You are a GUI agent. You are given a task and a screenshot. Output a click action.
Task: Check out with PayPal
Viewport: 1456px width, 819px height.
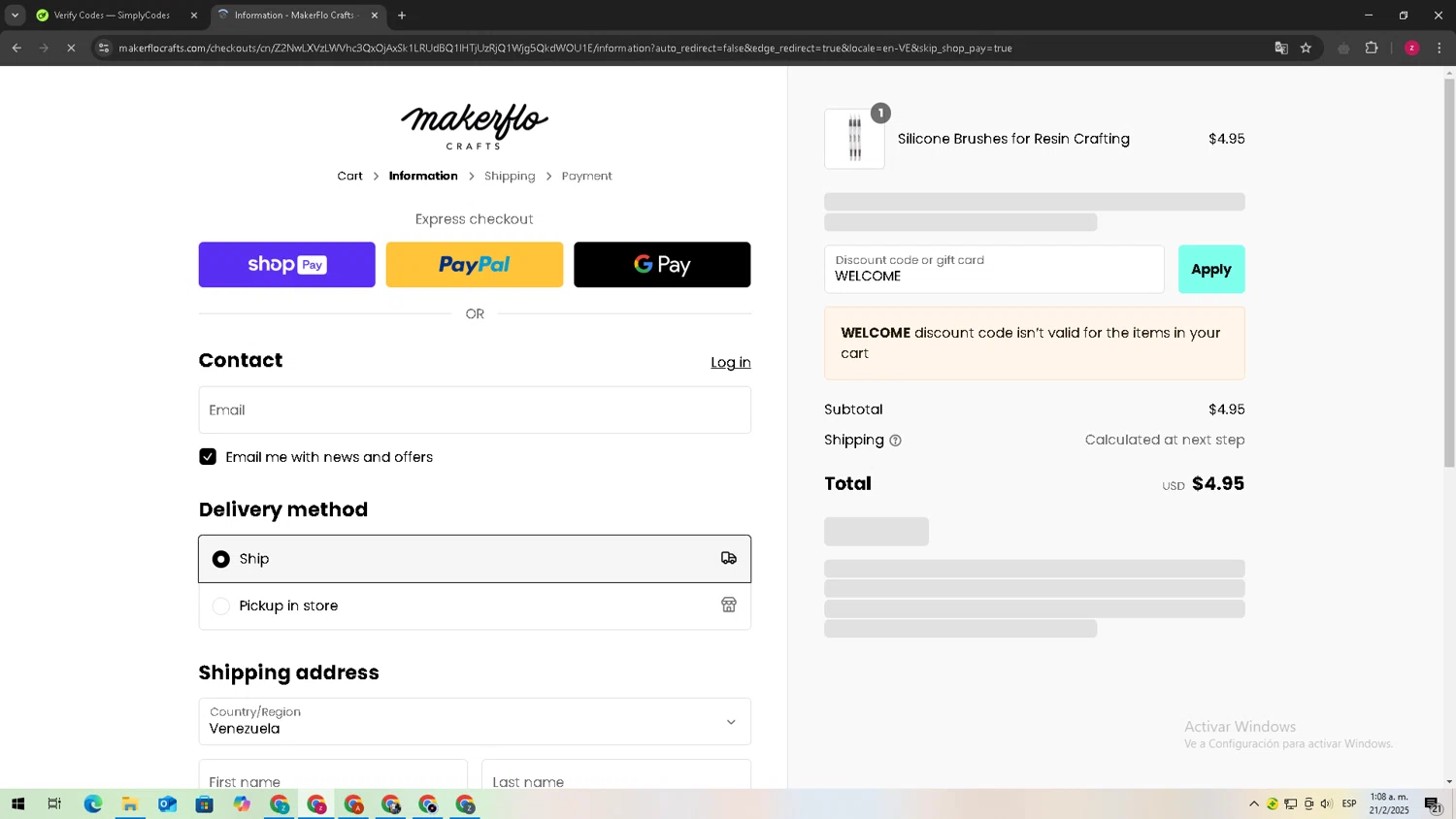(x=474, y=264)
